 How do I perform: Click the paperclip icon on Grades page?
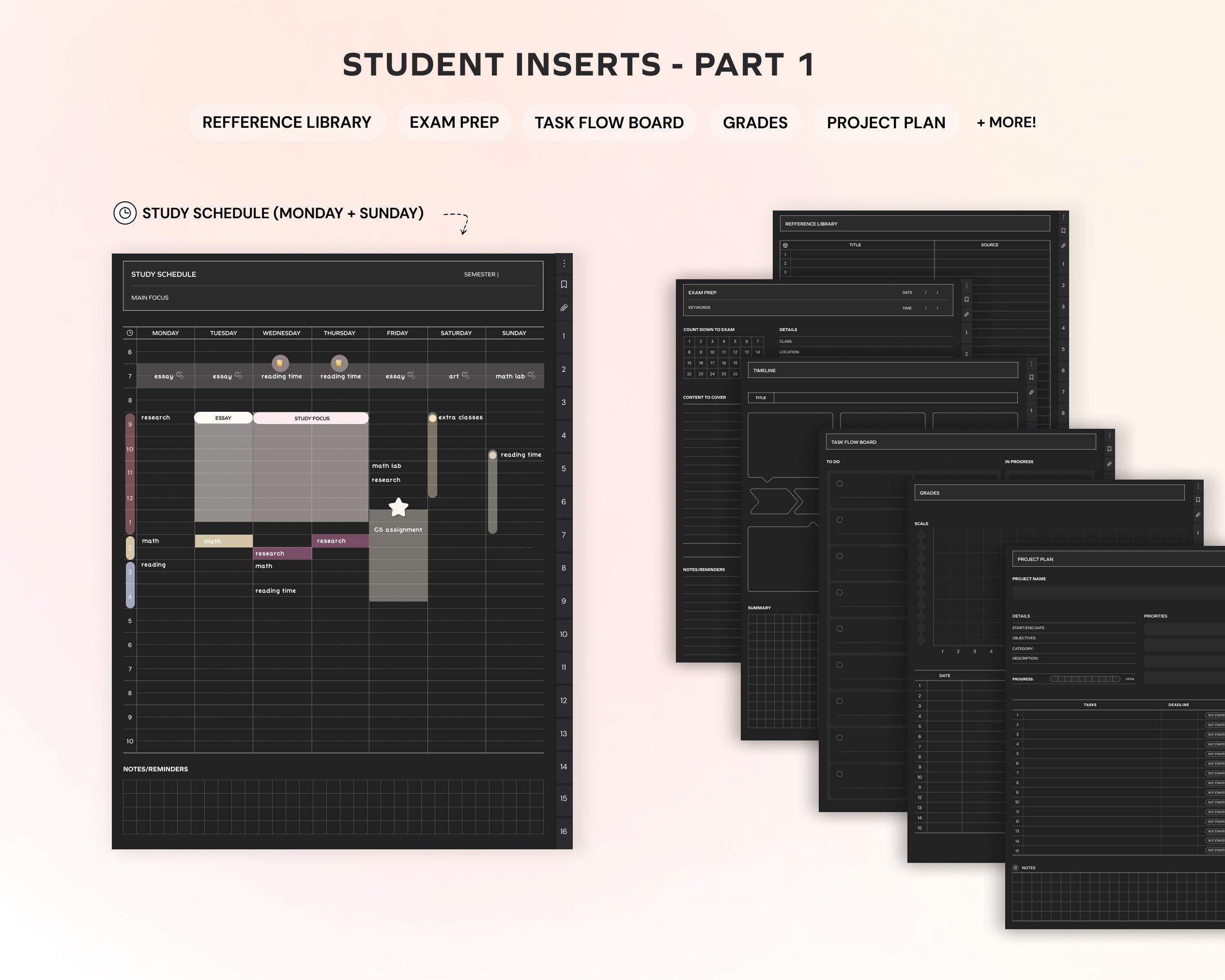[x=1198, y=515]
